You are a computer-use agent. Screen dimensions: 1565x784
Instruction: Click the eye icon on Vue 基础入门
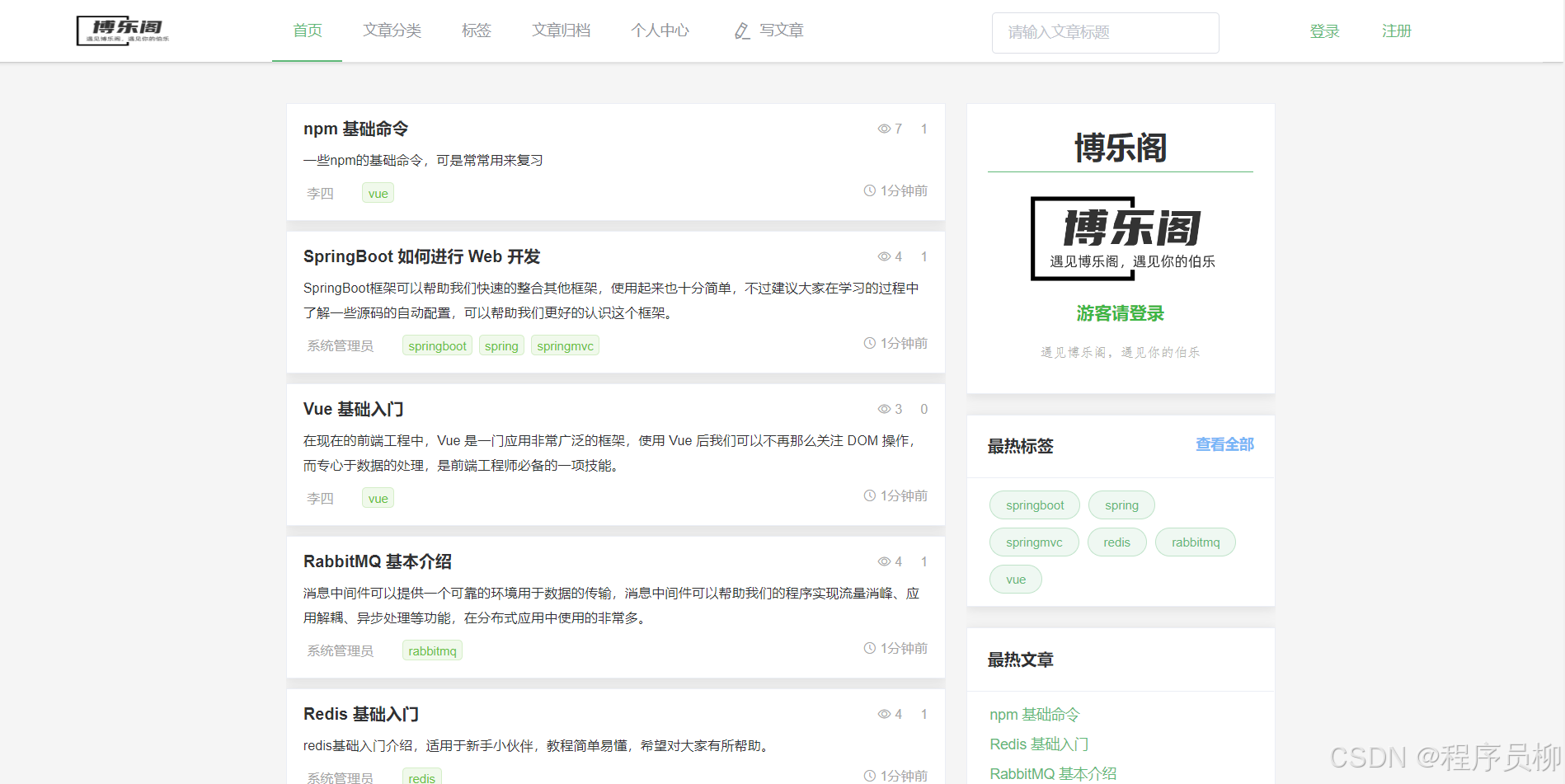pyautogui.click(x=884, y=409)
